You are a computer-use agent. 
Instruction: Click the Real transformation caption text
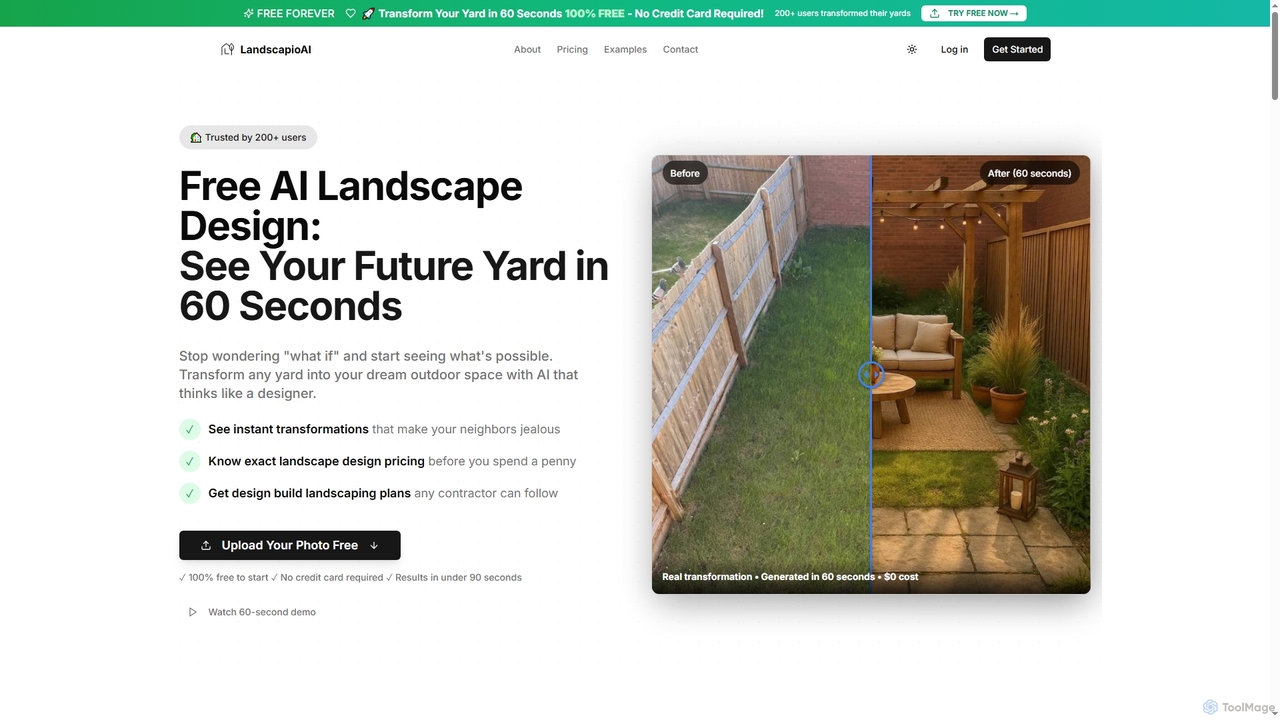pyautogui.click(x=790, y=577)
